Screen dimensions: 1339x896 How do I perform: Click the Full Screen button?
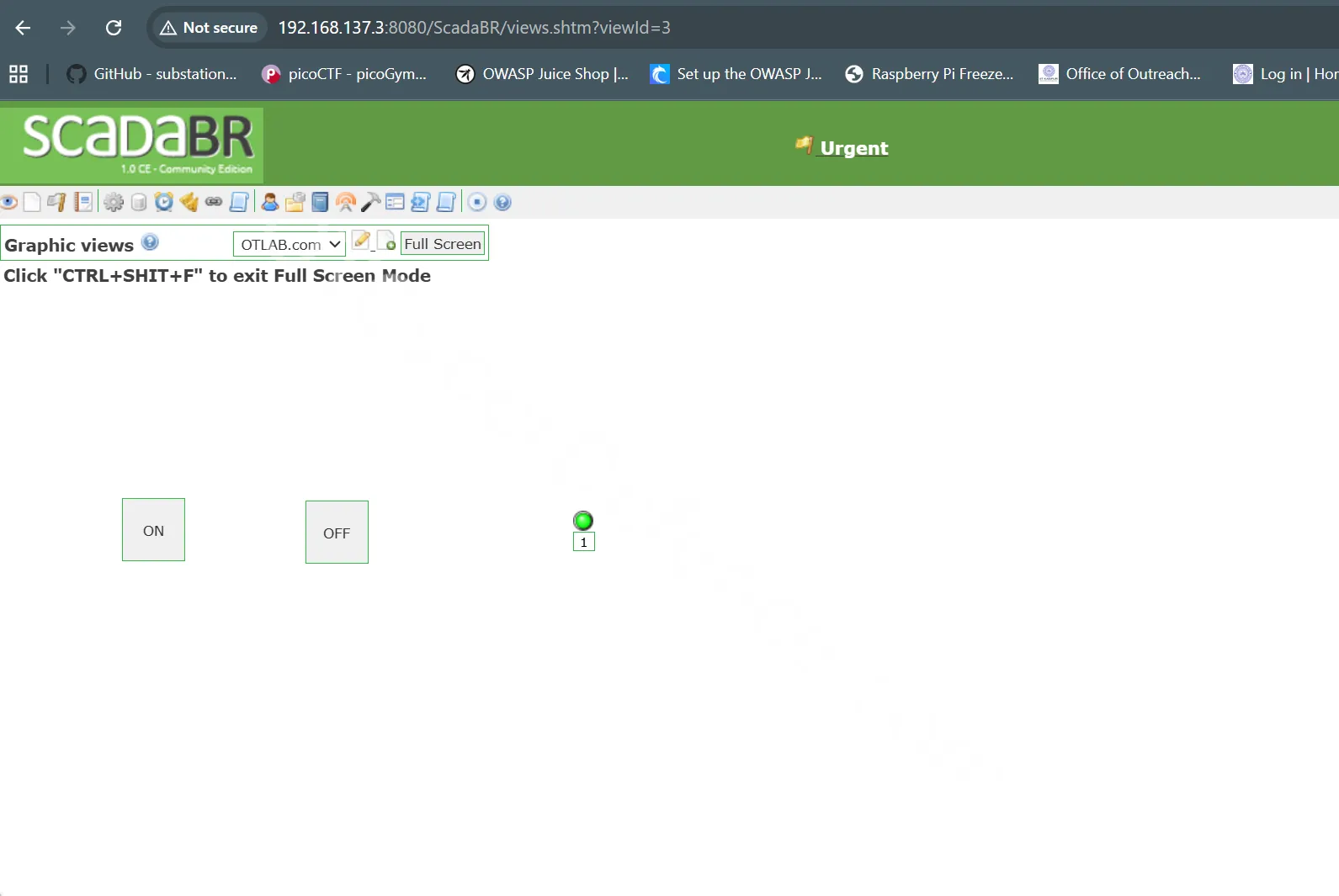tap(443, 244)
